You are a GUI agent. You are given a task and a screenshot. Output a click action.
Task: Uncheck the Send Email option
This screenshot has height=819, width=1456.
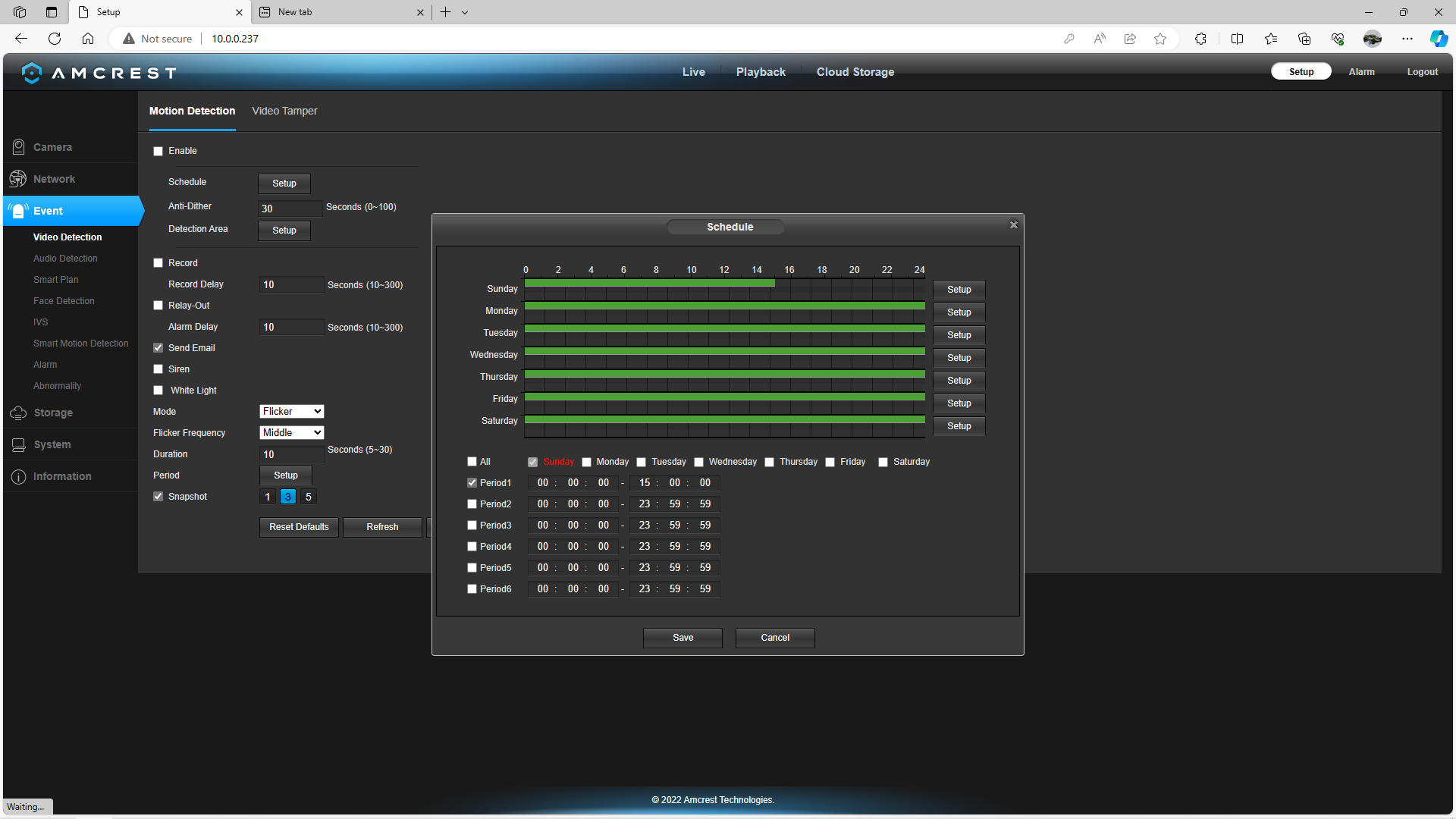pos(158,348)
